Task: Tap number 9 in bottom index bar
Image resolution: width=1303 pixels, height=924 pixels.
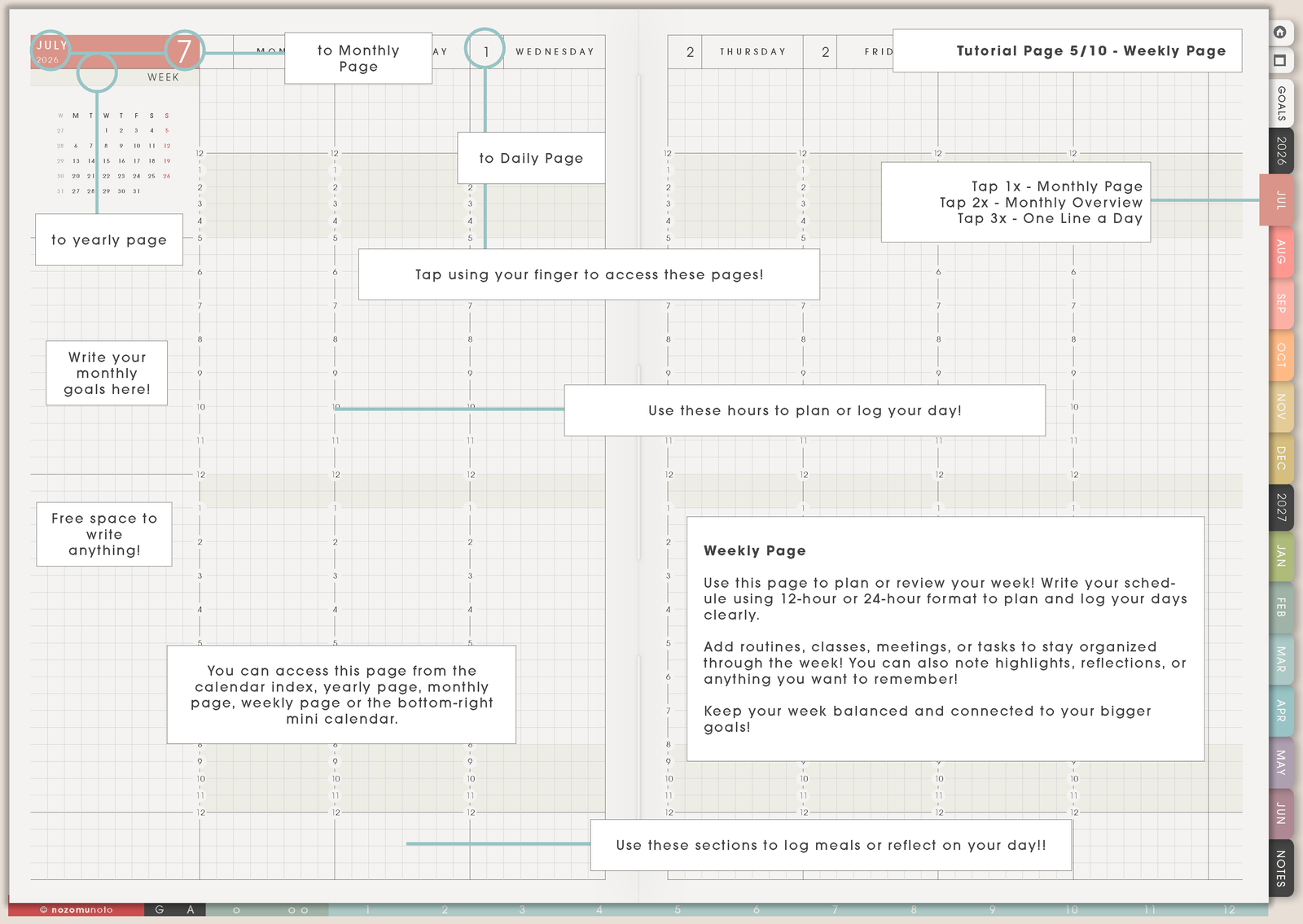Action: pyautogui.click(x=993, y=910)
